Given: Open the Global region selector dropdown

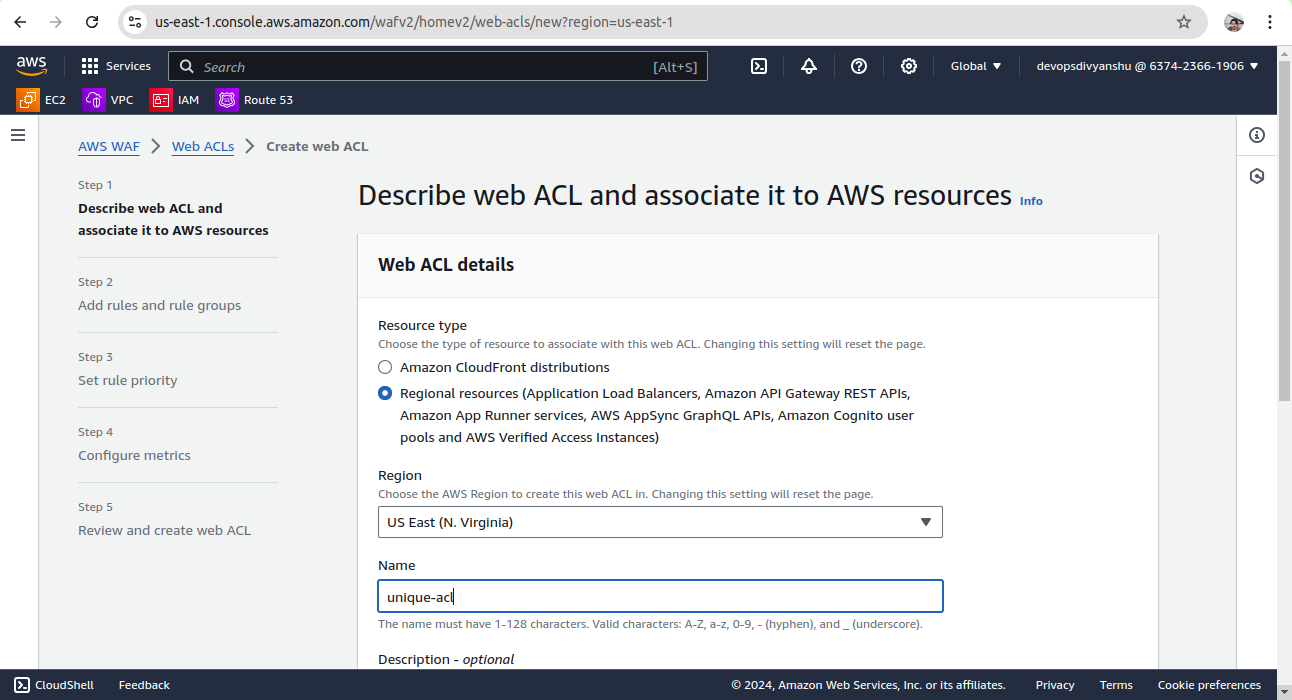Looking at the screenshot, I should (x=976, y=66).
